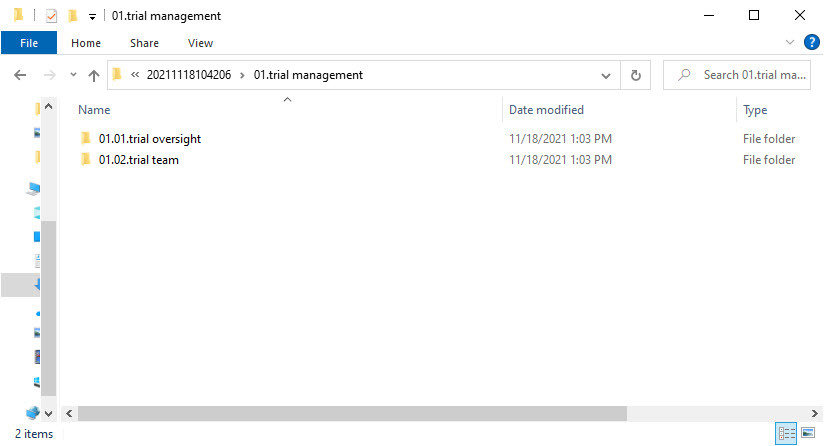
Task: Open the View ribbon tab
Action: coord(200,43)
